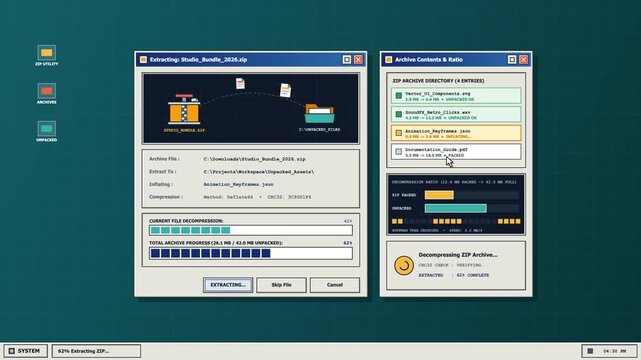Click the Decompressing ZIP Archive... status text

click(458, 255)
